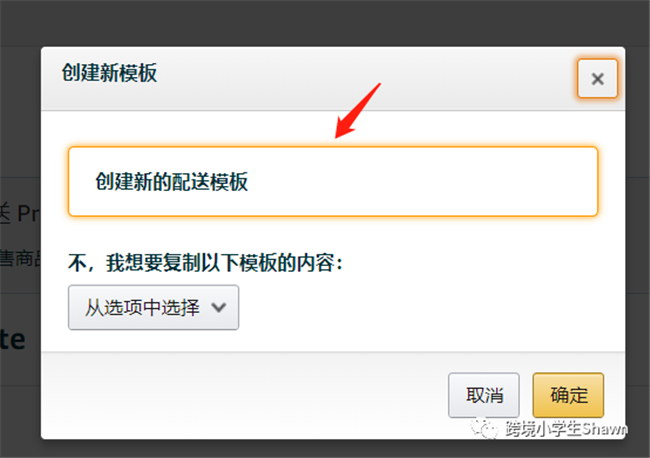This screenshot has width=650, height=458.
Task: Click the dimmed overlay below the dialog
Action: (325, 449)
